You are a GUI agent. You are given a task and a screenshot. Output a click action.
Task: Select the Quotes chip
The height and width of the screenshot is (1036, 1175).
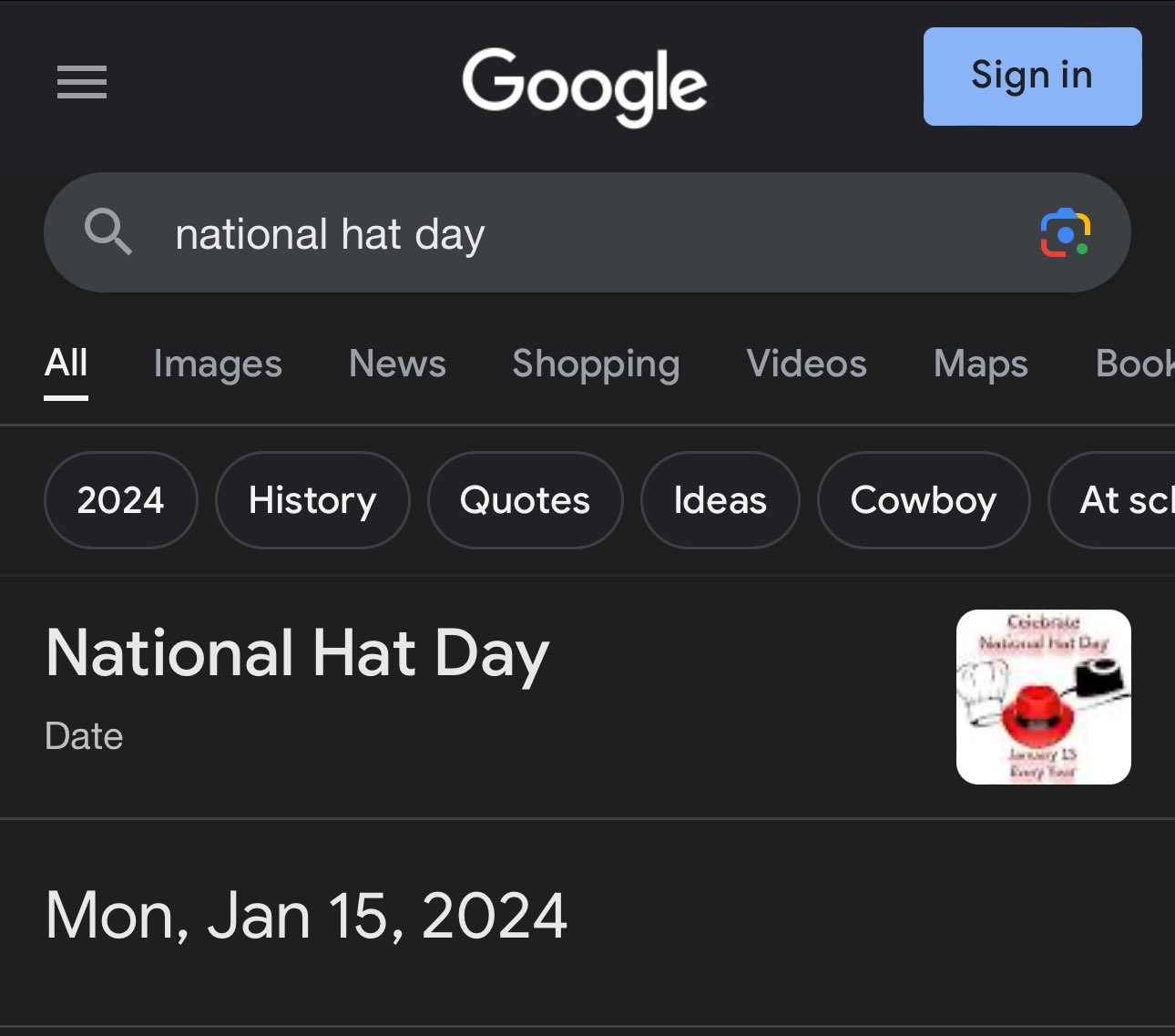pos(525,500)
